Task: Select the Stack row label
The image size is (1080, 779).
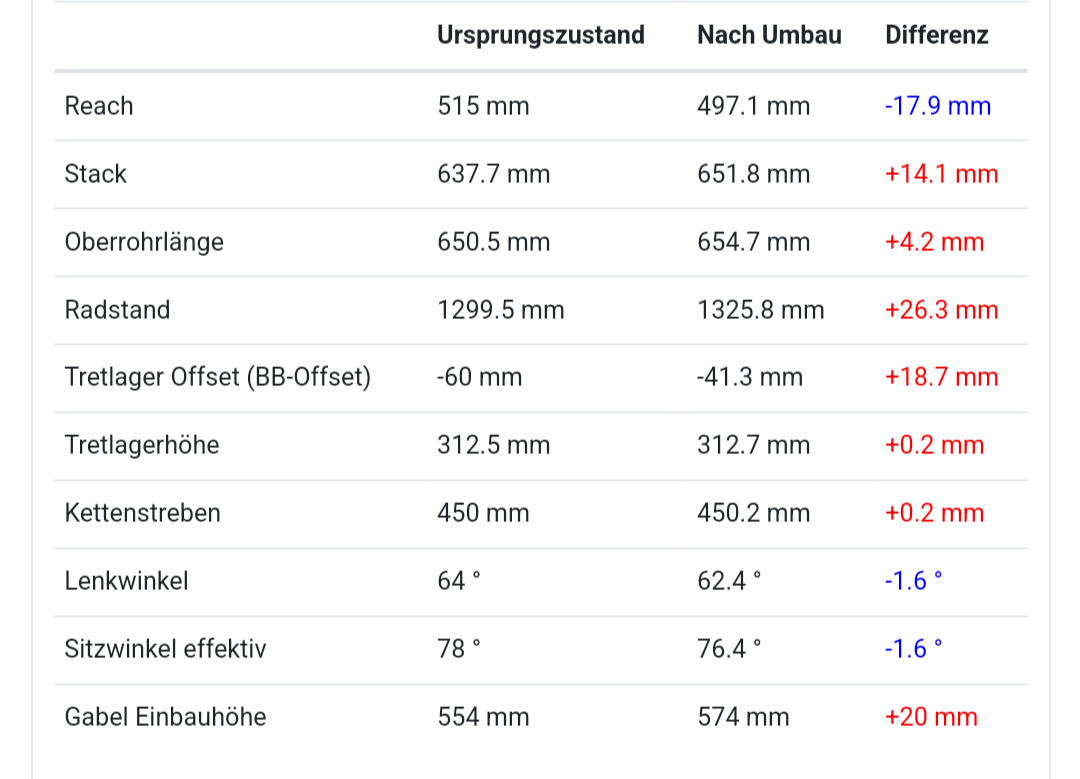Action: 96,174
